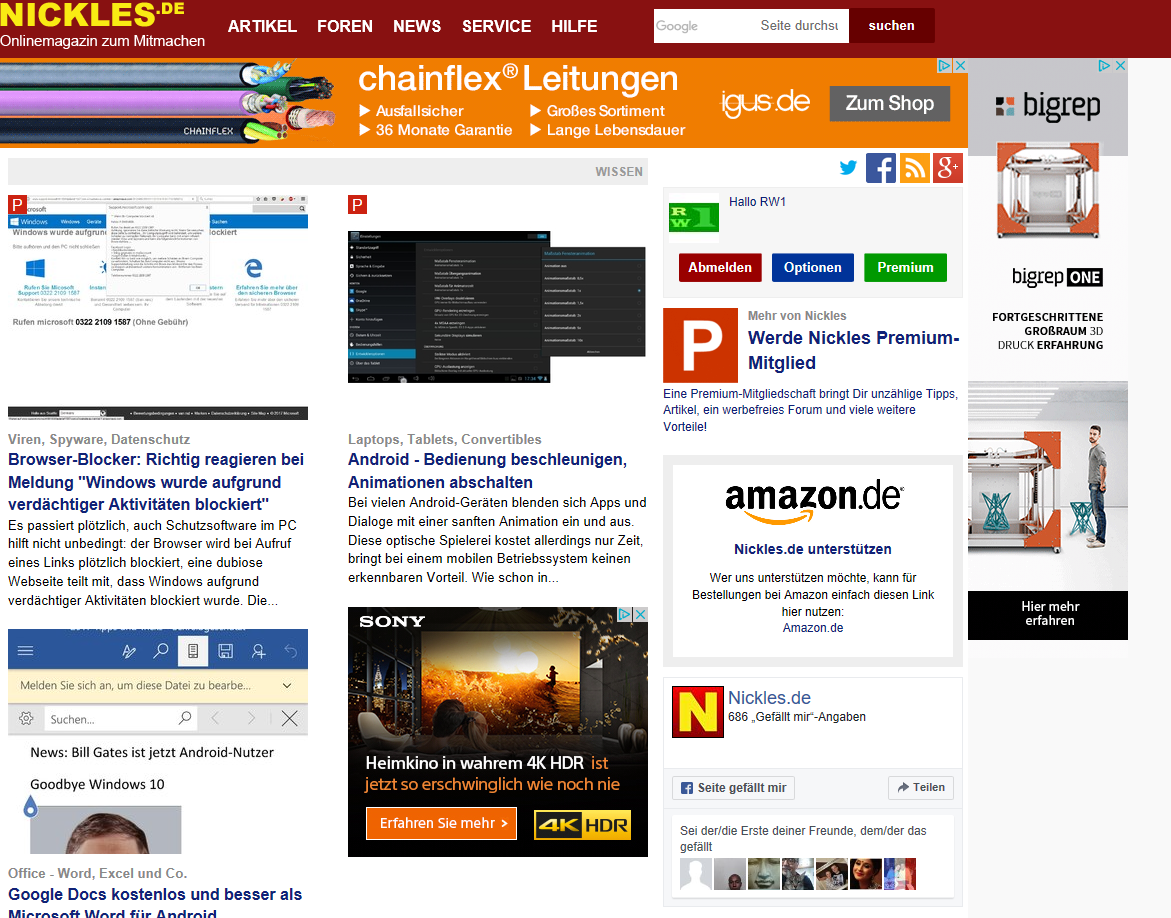Click the hamburger menu icon in Docs thumbnail
1171x918 pixels.
tap(25, 651)
